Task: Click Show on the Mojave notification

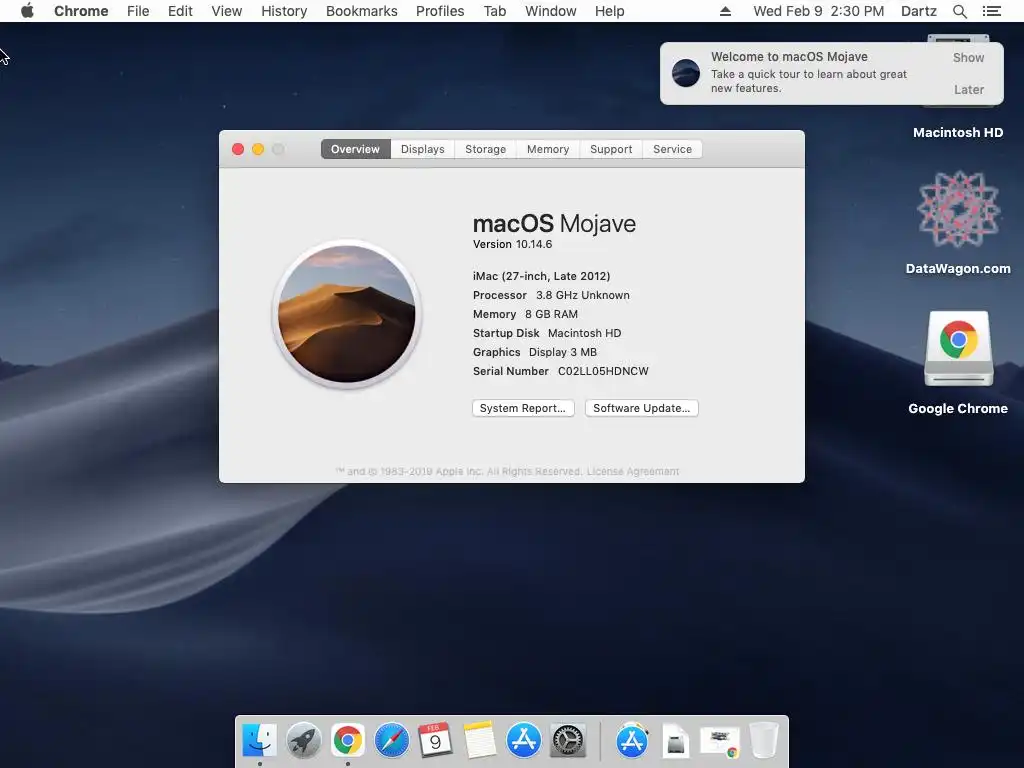Action: tap(968, 57)
